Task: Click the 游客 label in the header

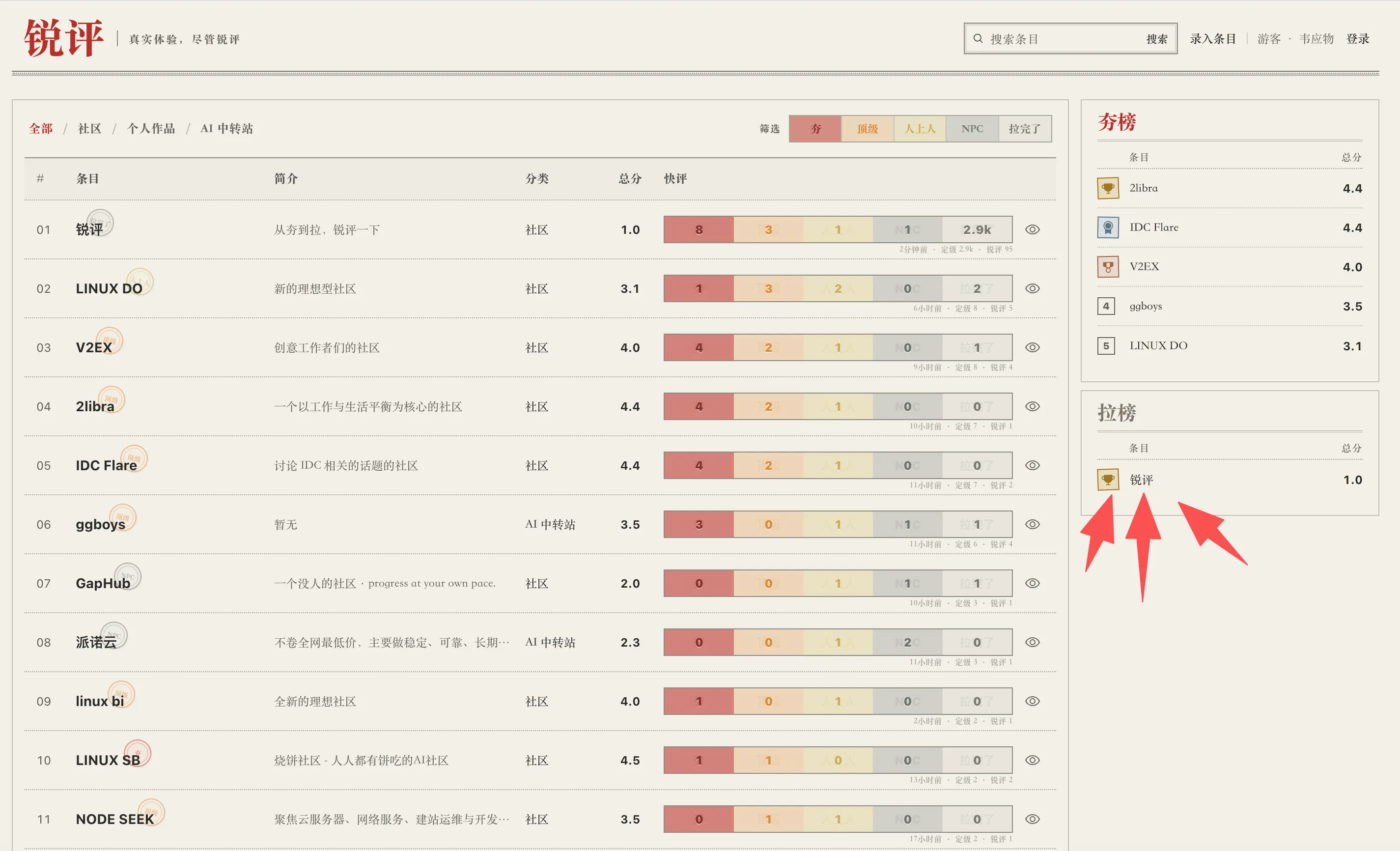Action: point(1269,39)
